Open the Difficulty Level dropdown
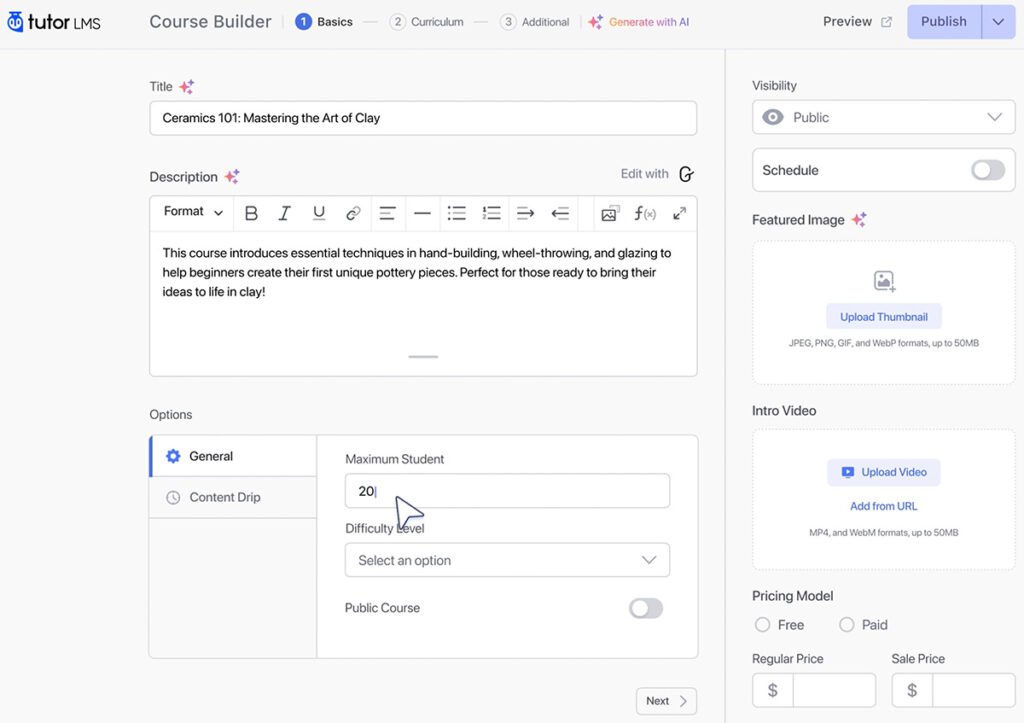Screen dimensions: 1024x723 click(x=507, y=560)
